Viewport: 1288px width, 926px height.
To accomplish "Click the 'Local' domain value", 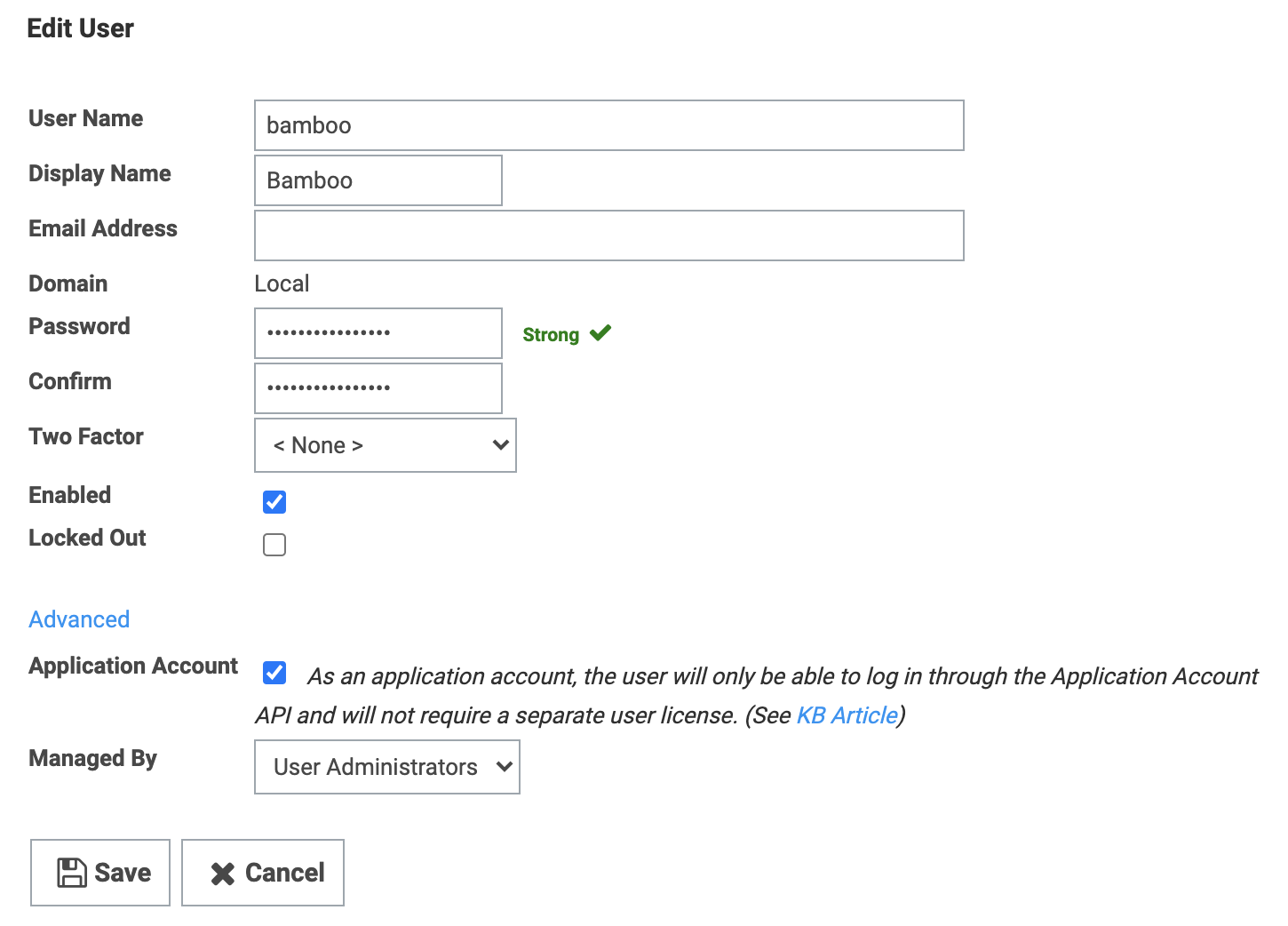I will click(x=282, y=283).
